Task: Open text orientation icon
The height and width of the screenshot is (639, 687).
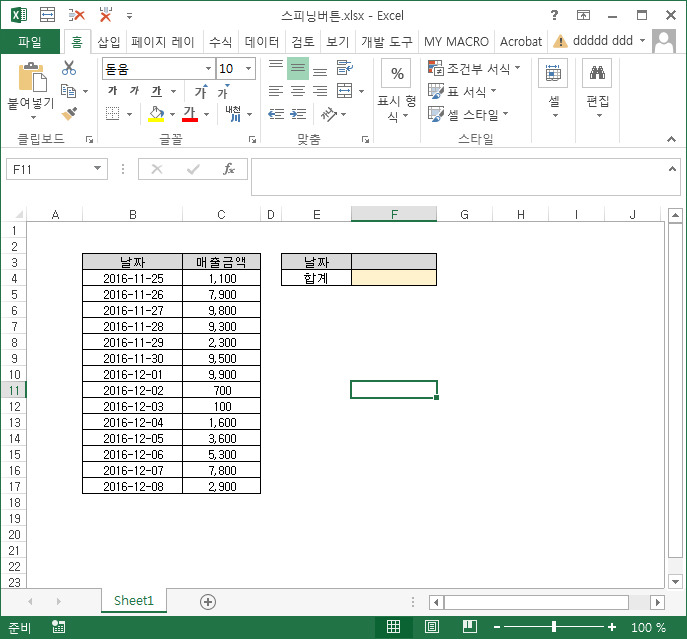Action: pyautogui.click(x=329, y=114)
